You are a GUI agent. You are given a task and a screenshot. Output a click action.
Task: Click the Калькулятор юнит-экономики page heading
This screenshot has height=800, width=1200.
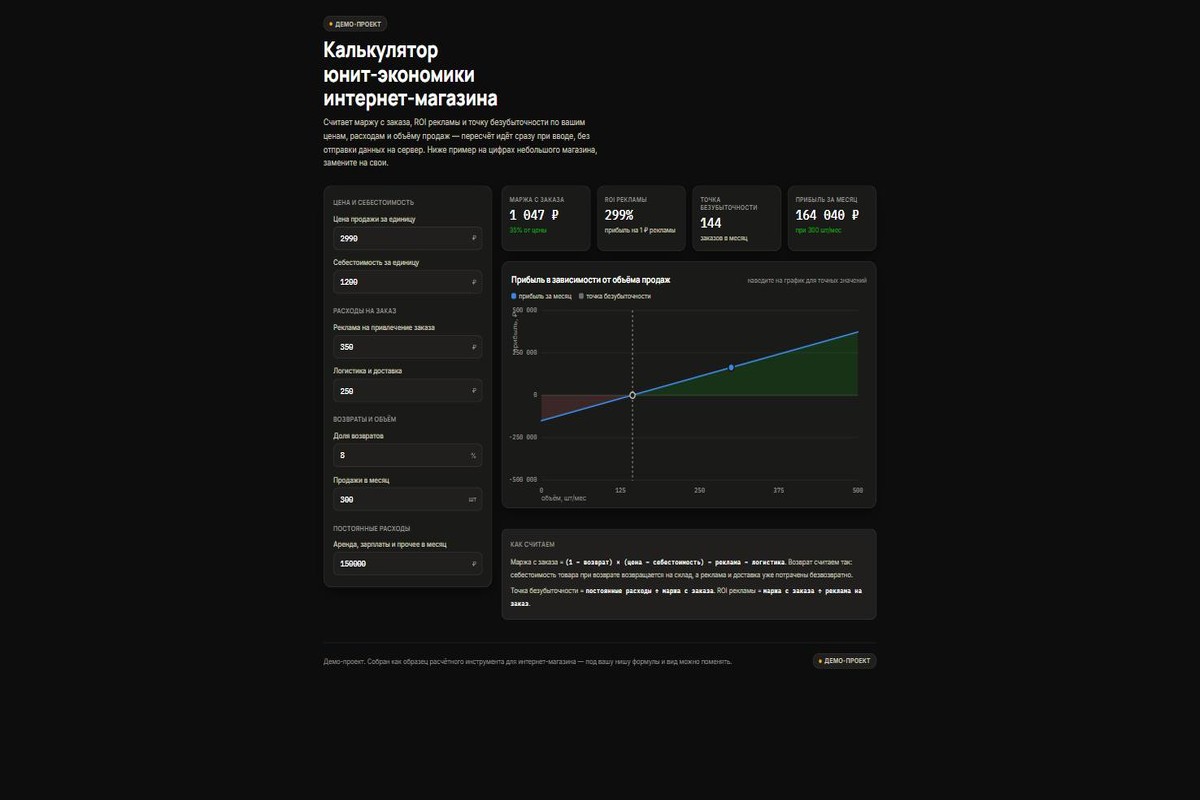[x=411, y=75]
